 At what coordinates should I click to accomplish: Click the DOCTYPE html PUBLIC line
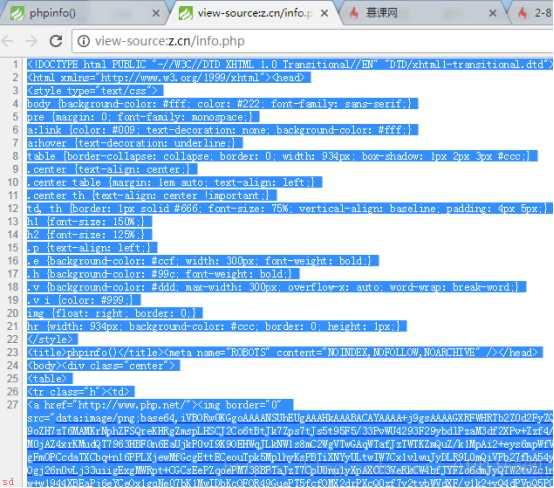(x=290, y=64)
